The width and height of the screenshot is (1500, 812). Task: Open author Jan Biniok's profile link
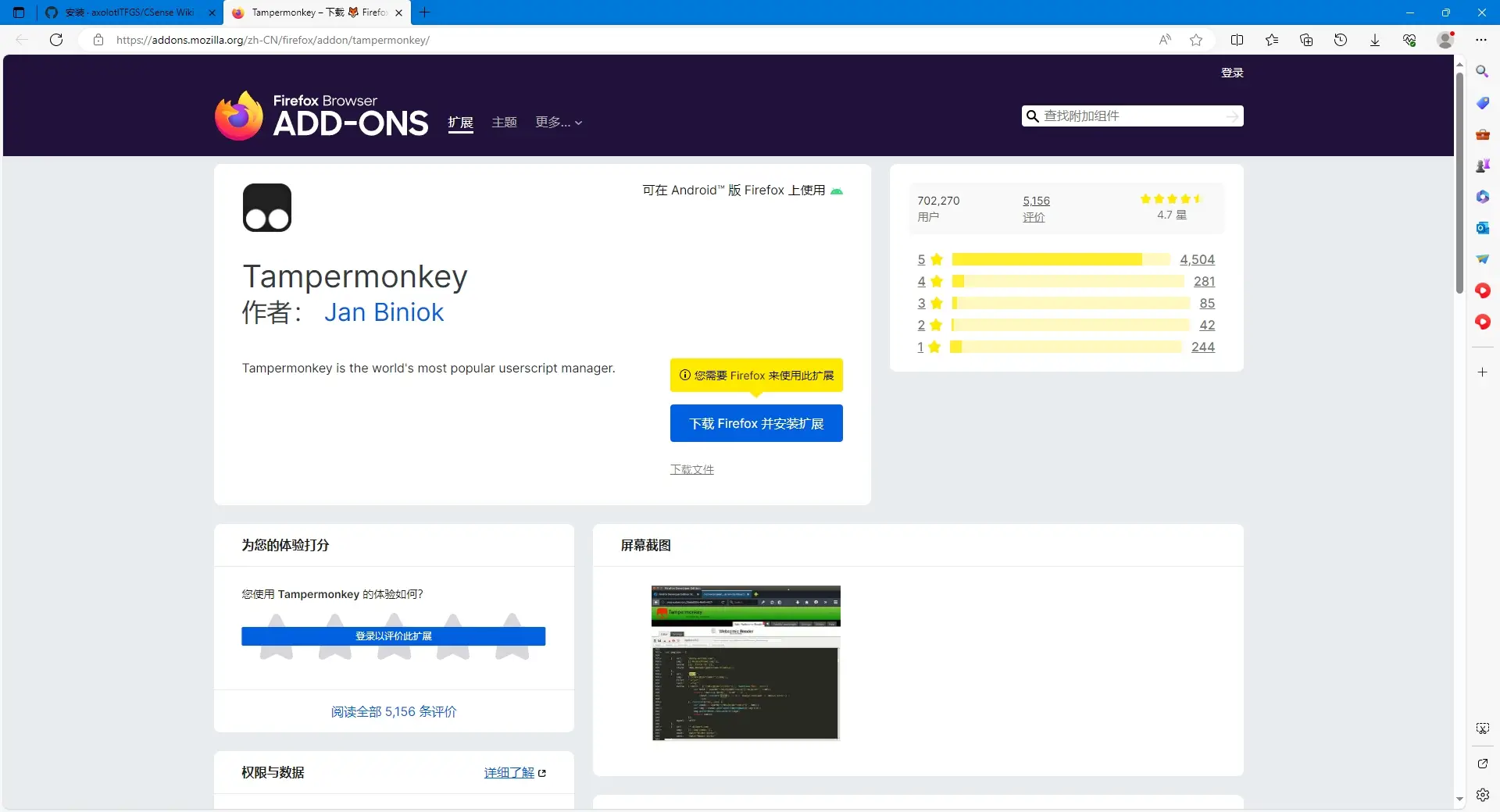point(384,312)
